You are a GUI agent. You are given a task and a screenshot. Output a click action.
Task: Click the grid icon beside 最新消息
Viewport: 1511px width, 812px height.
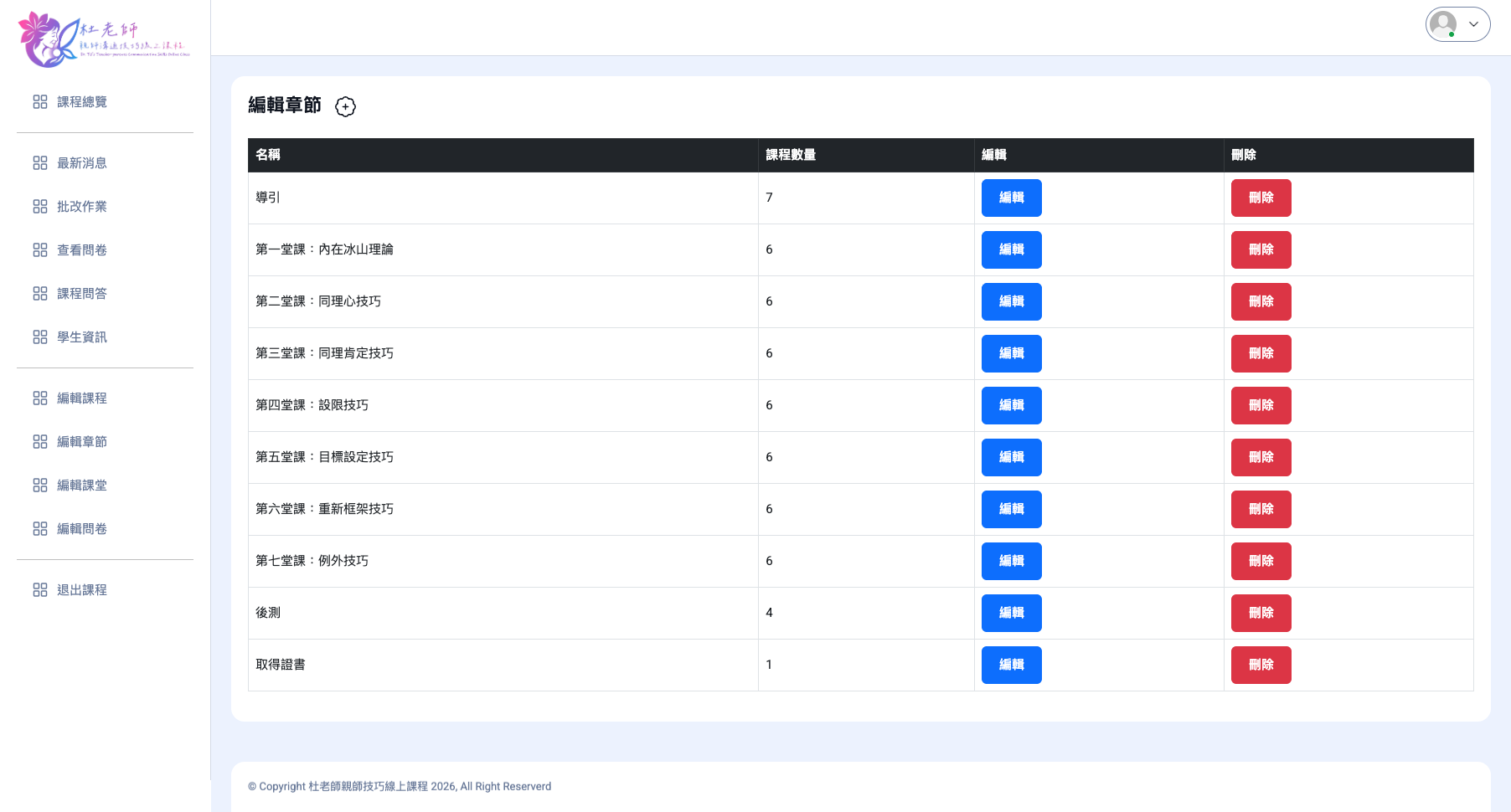coord(40,163)
